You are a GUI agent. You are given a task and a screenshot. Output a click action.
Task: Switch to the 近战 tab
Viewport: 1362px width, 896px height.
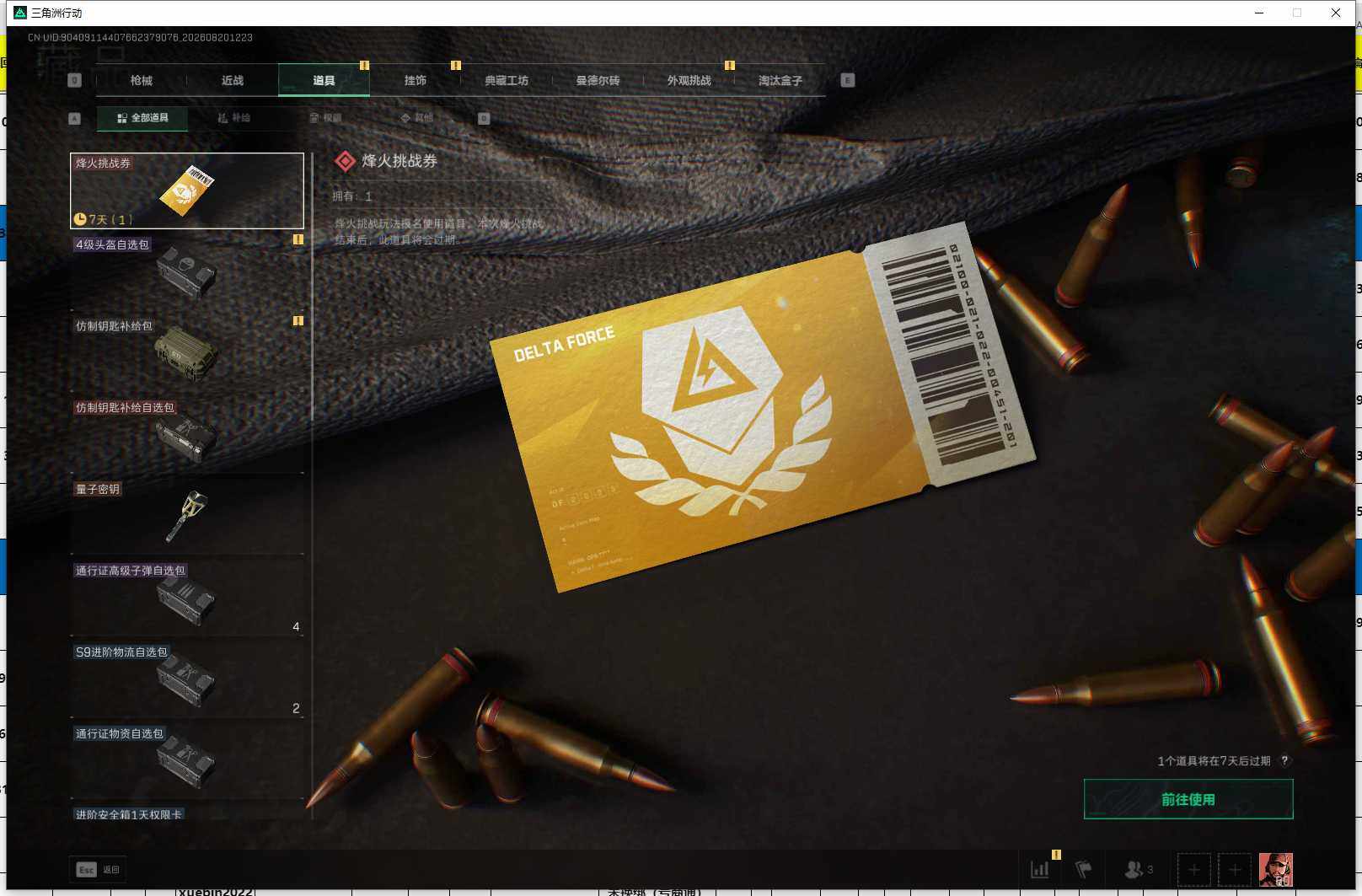coord(233,81)
